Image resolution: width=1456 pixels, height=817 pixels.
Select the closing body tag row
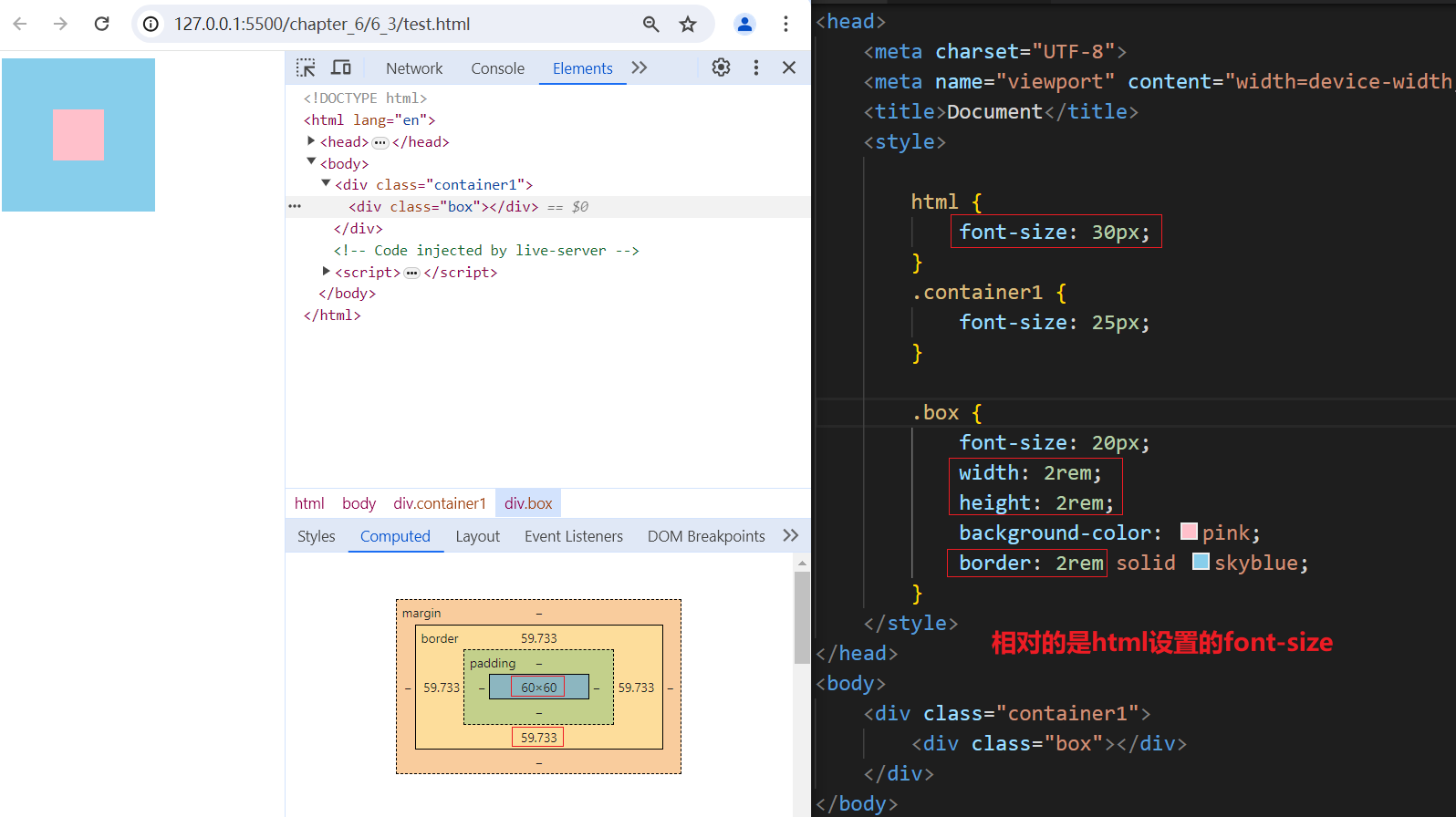(347, 294)
